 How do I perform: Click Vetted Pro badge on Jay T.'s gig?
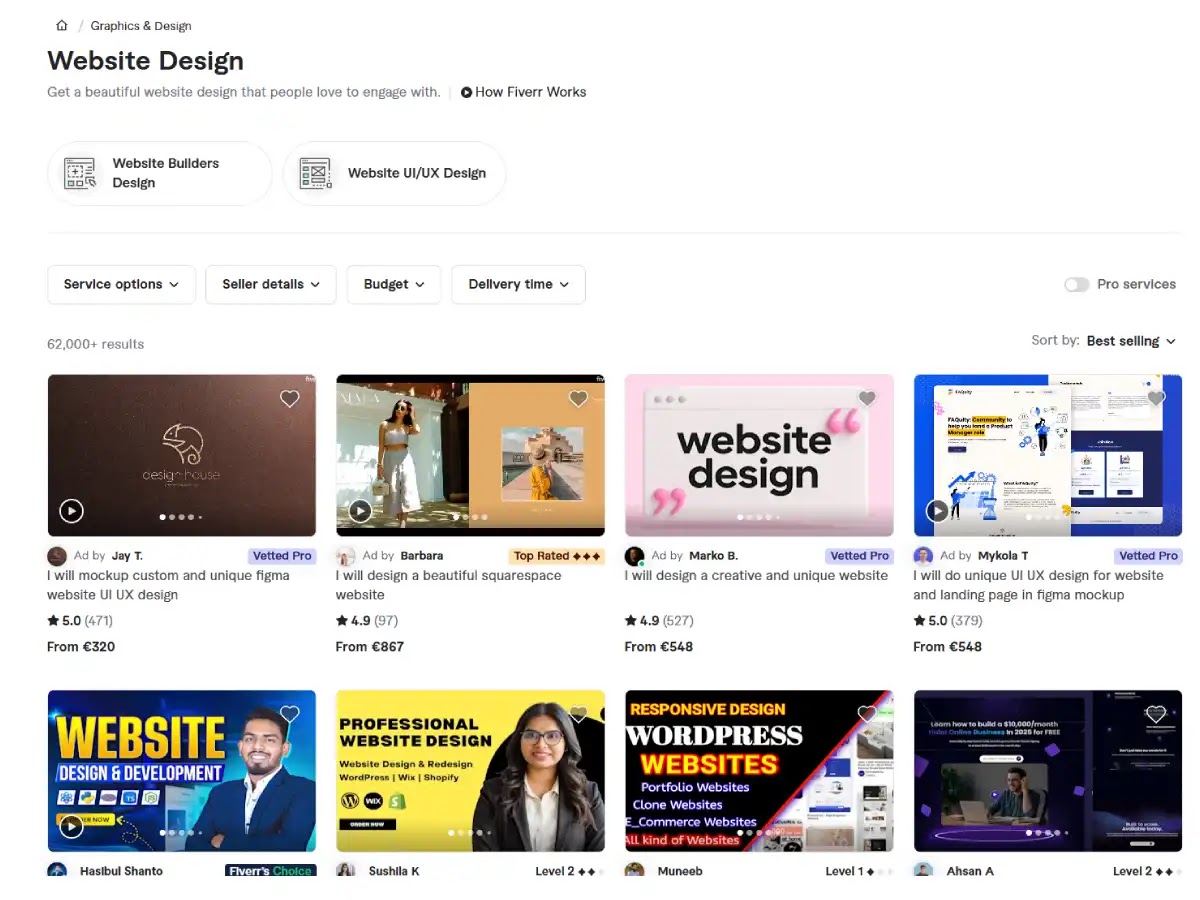[x=282, y=556]
